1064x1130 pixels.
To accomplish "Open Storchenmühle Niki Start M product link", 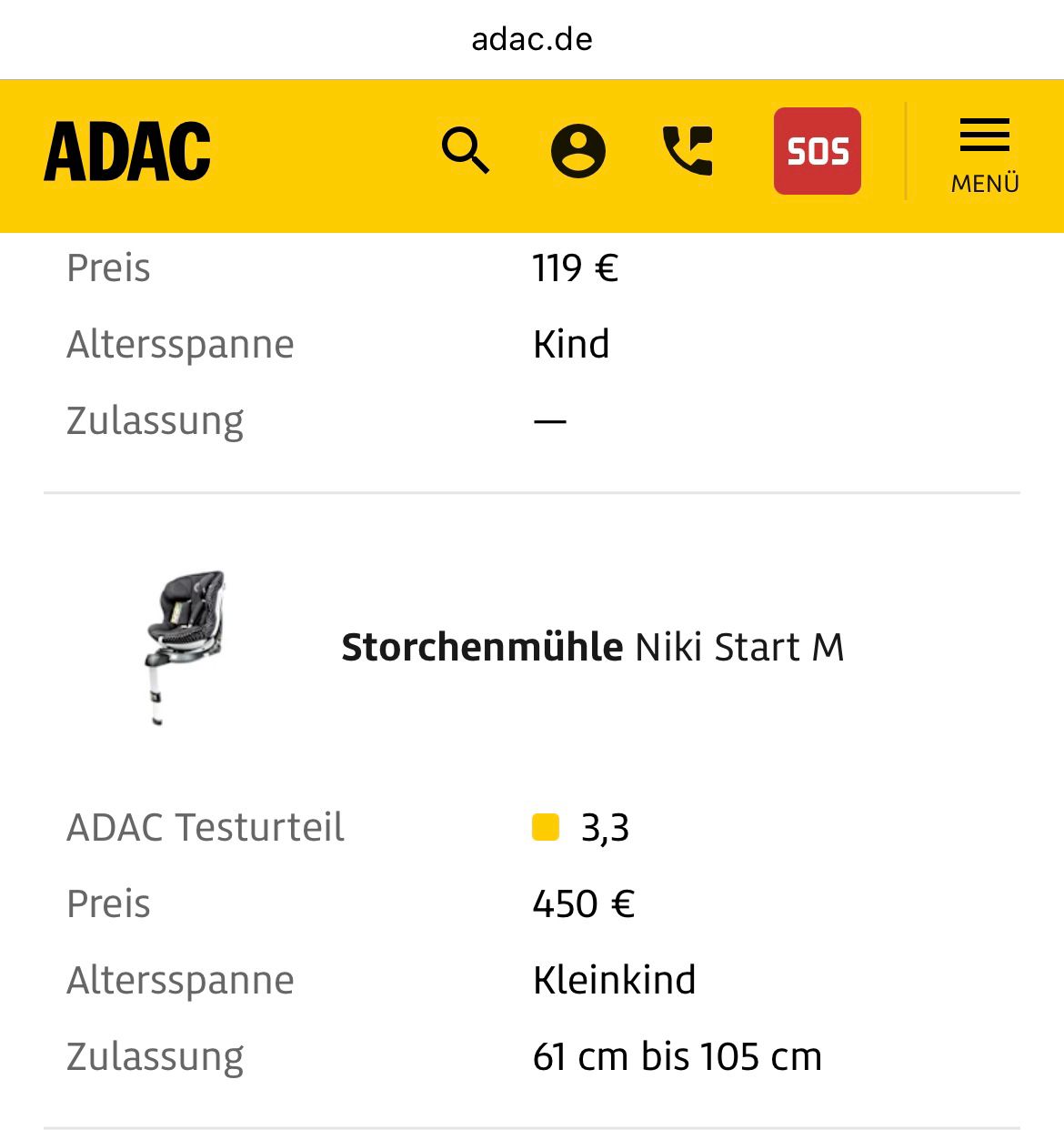I will tap(592, 648).
